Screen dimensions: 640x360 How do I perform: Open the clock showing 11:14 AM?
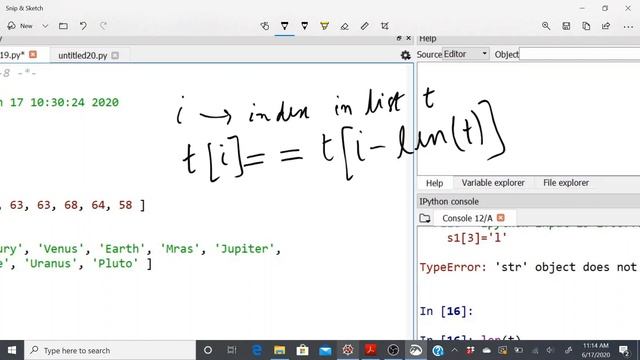(596, 350)
